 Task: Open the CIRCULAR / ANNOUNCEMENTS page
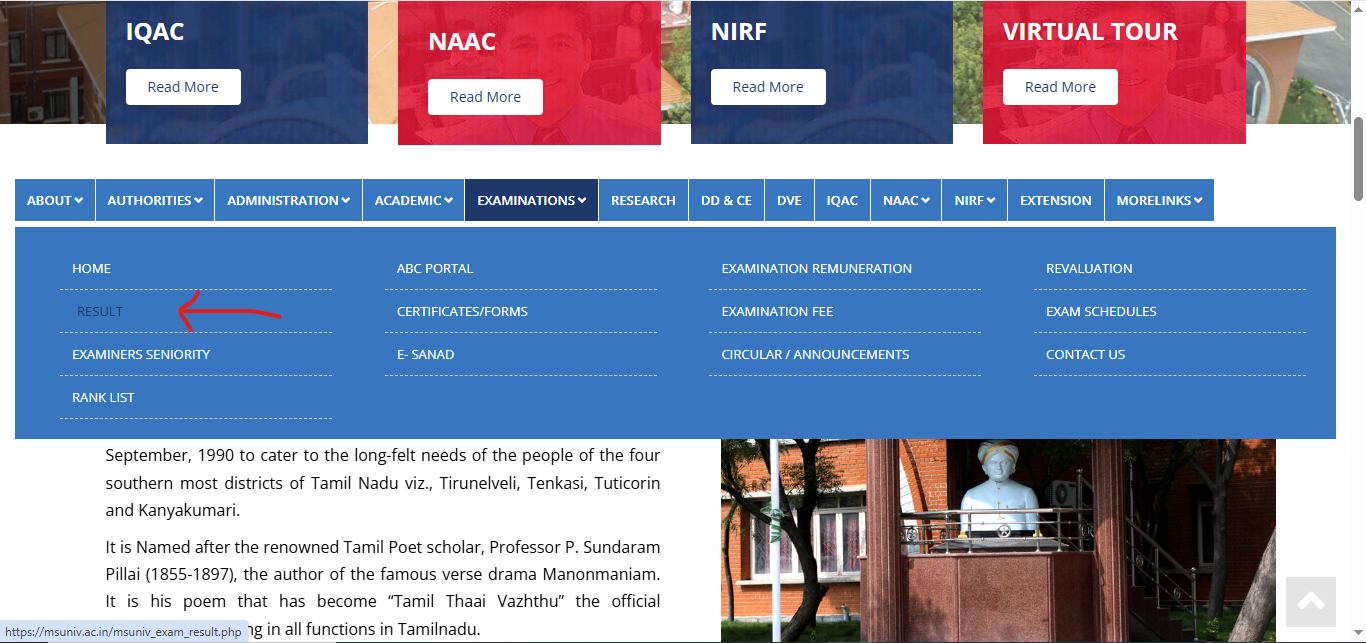pyautogui.click(x=815, y=354)
